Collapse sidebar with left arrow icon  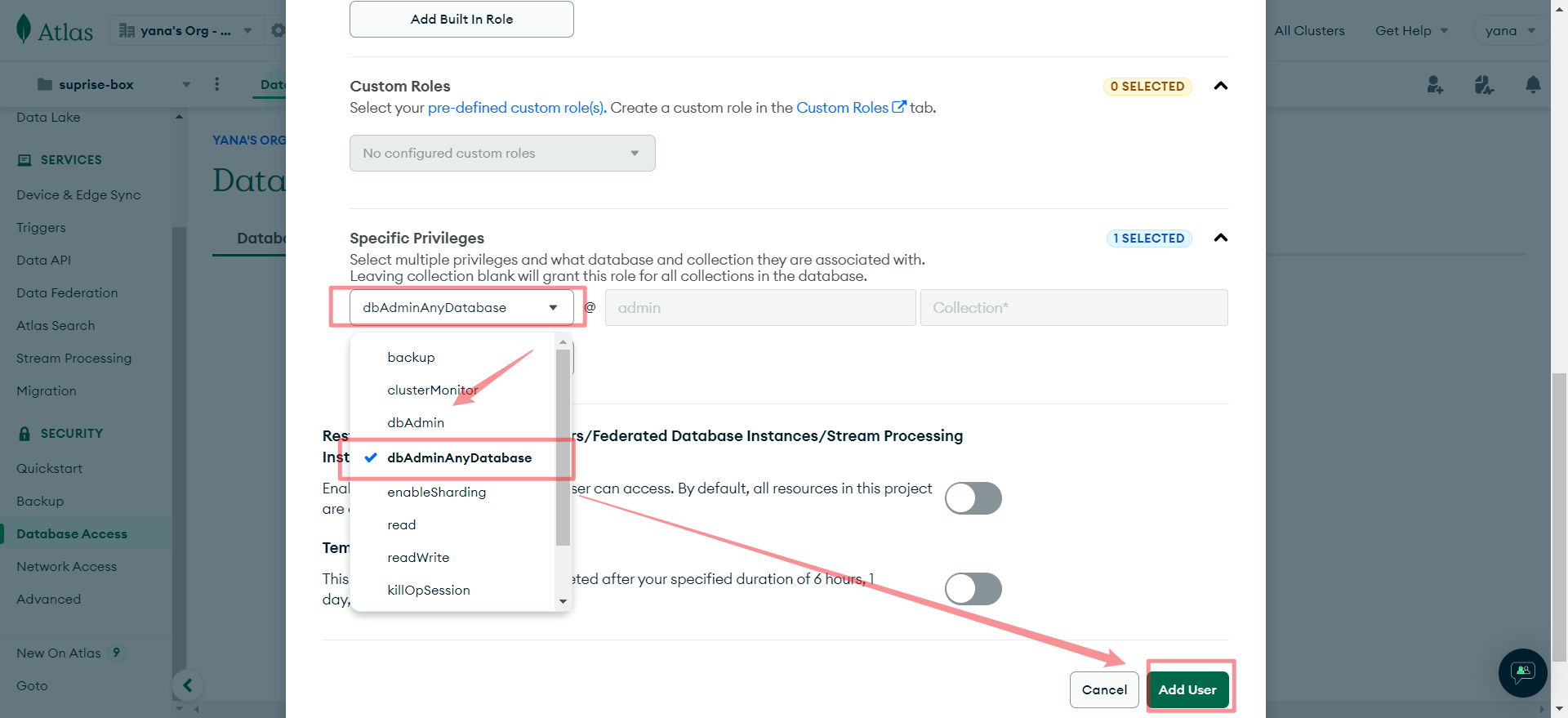188,685
